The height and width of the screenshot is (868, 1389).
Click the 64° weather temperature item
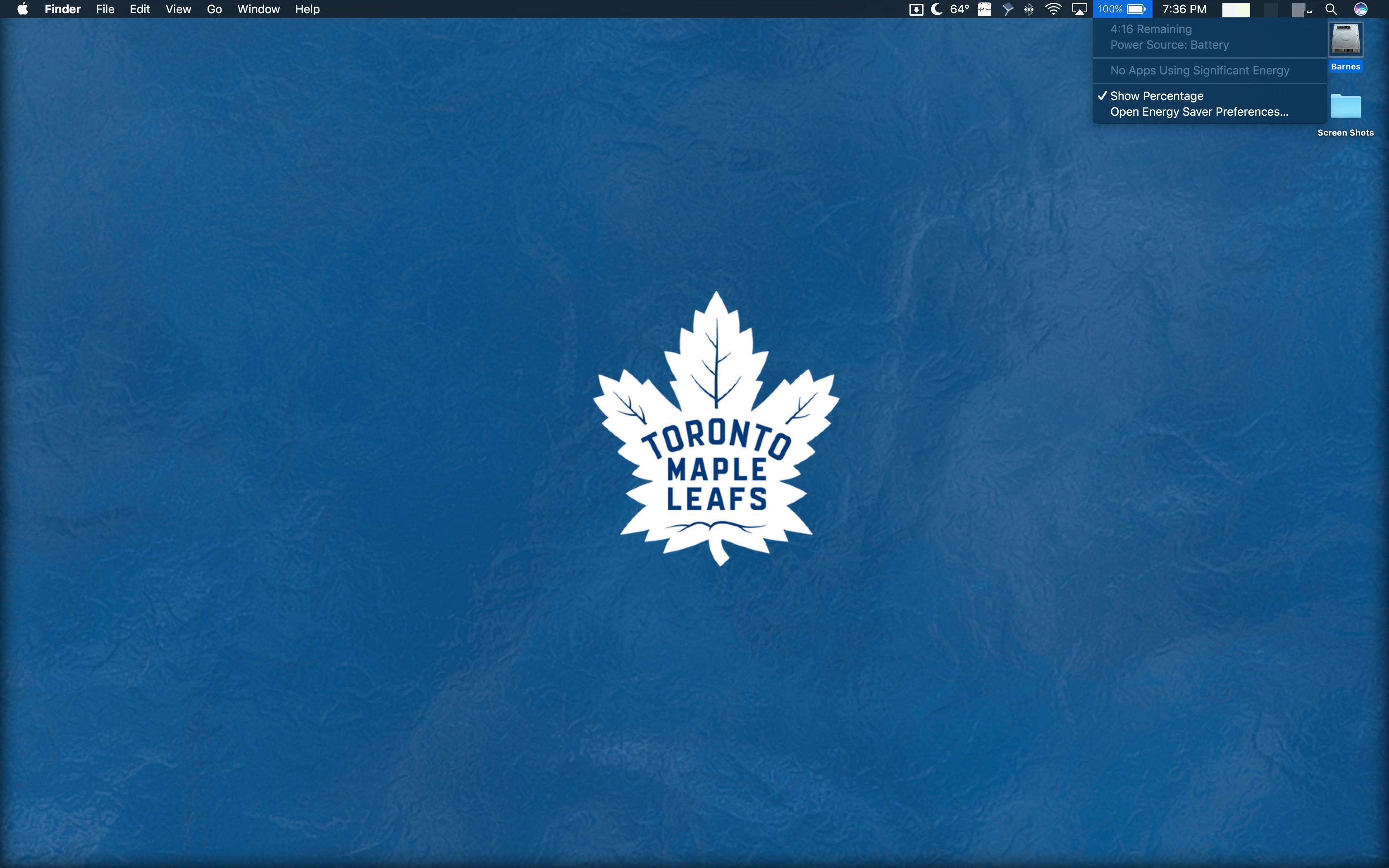[x=959, y=9]
